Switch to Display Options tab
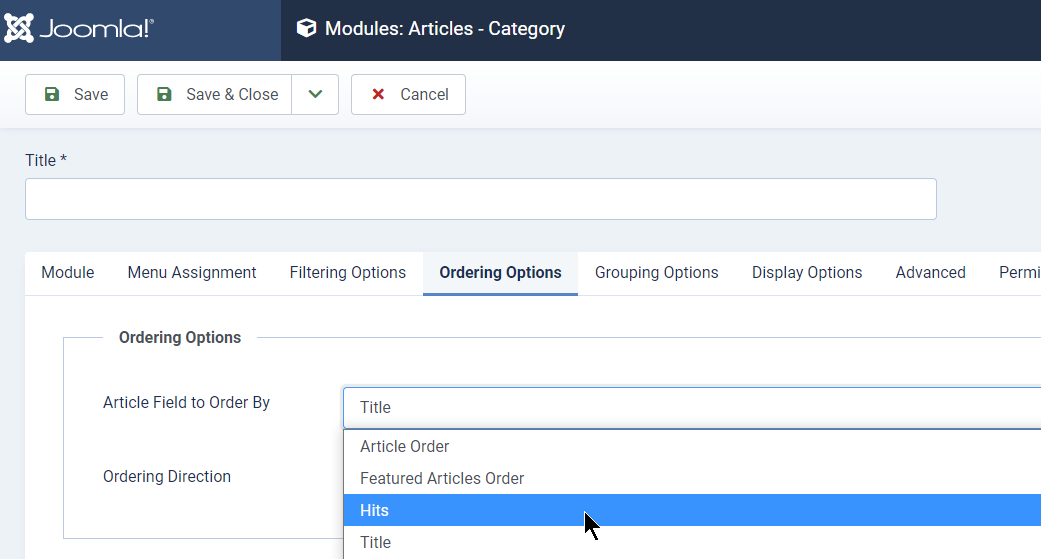This screenshot has height=559, width=1041. pyautogui.click(x=807, y=273)
